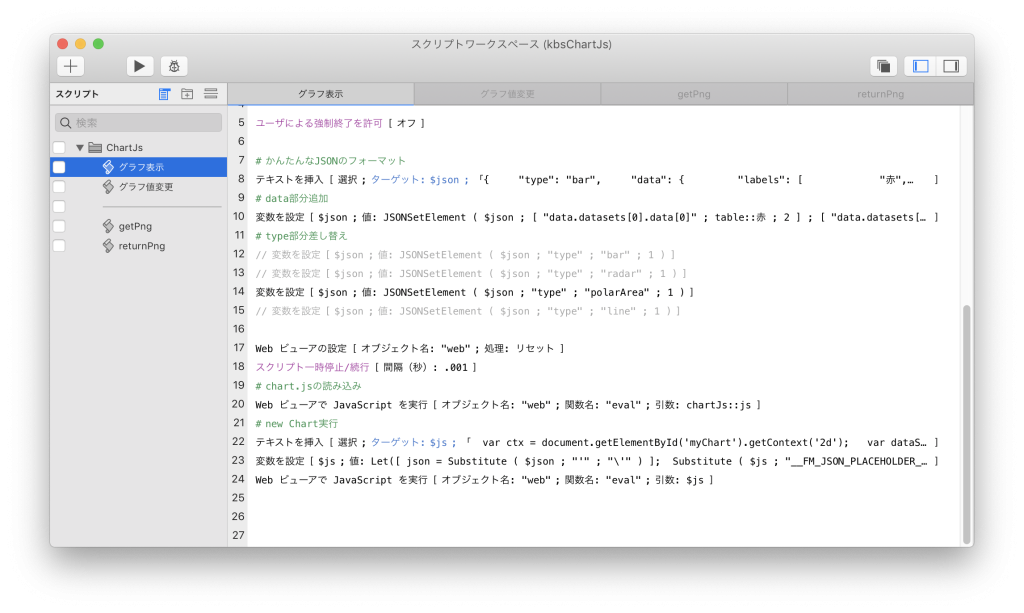Viewport: 1024px width, 613px height.
Task: Toggle the right steps pane visibility
Action: [951, 66]
